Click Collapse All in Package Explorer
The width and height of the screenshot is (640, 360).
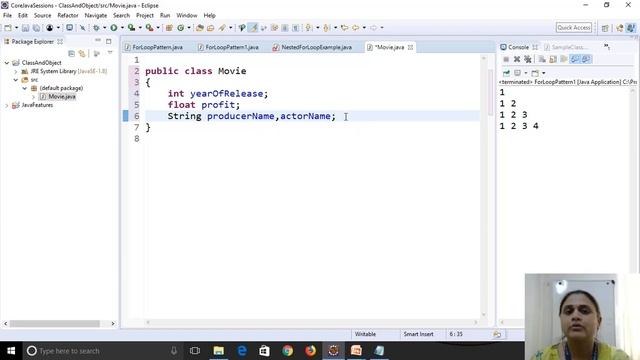tap(71, 53)
